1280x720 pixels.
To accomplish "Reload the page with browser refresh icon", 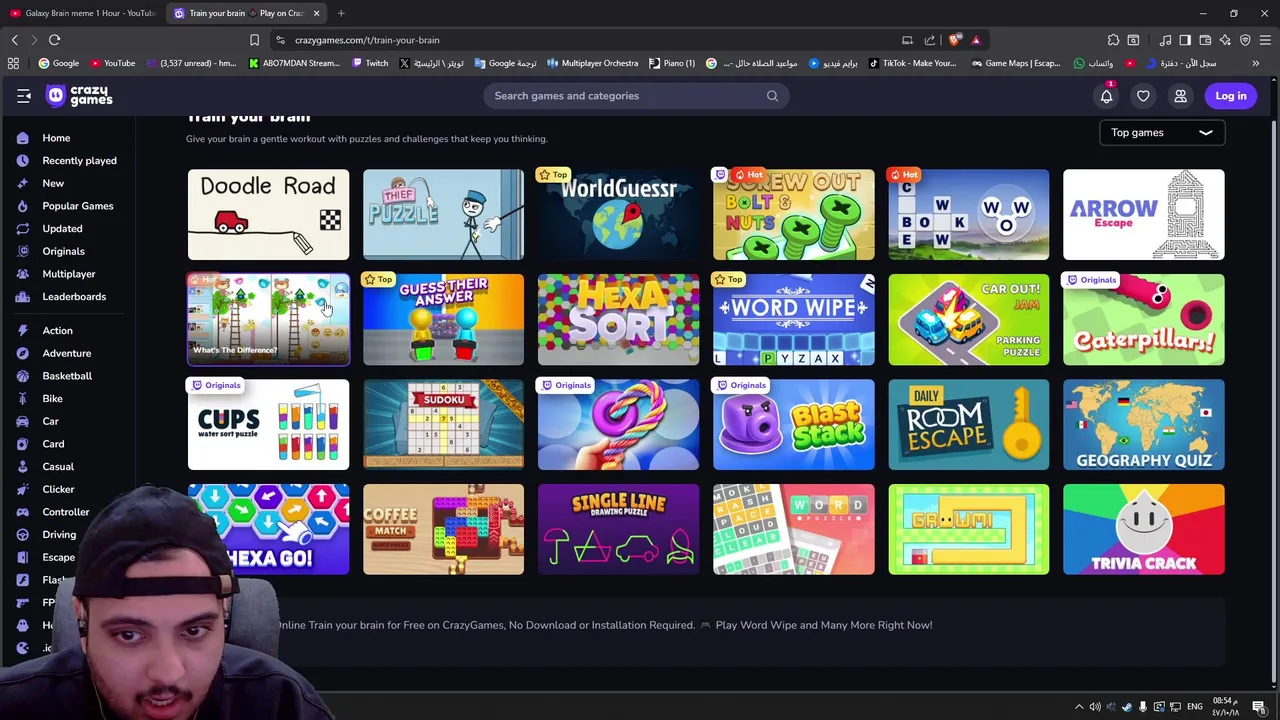I will tap(55, 40).
